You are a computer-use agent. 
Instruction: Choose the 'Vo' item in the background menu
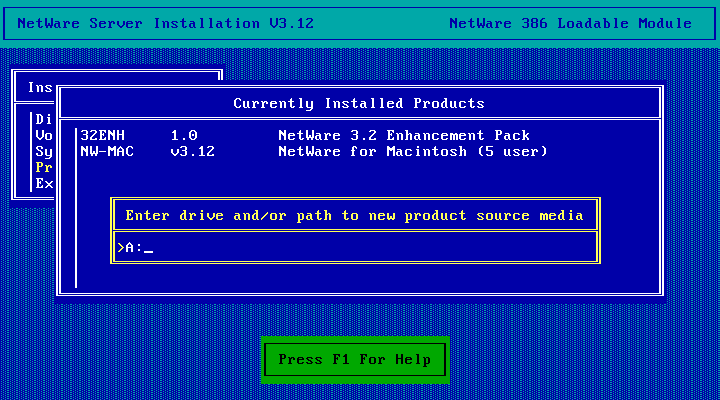[44, 135]
